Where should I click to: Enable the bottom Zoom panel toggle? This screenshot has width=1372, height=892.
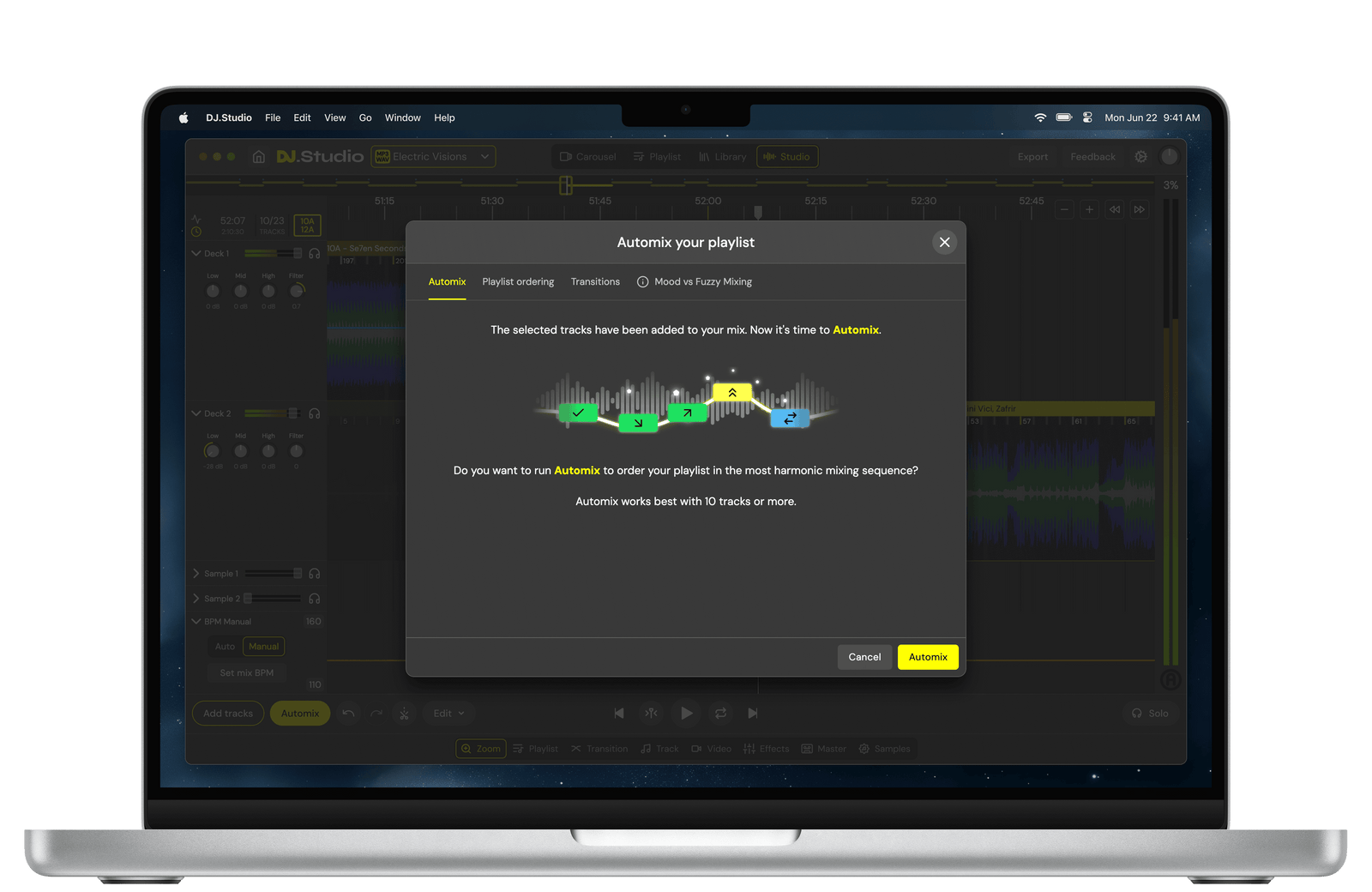click(x=481, y=749)
